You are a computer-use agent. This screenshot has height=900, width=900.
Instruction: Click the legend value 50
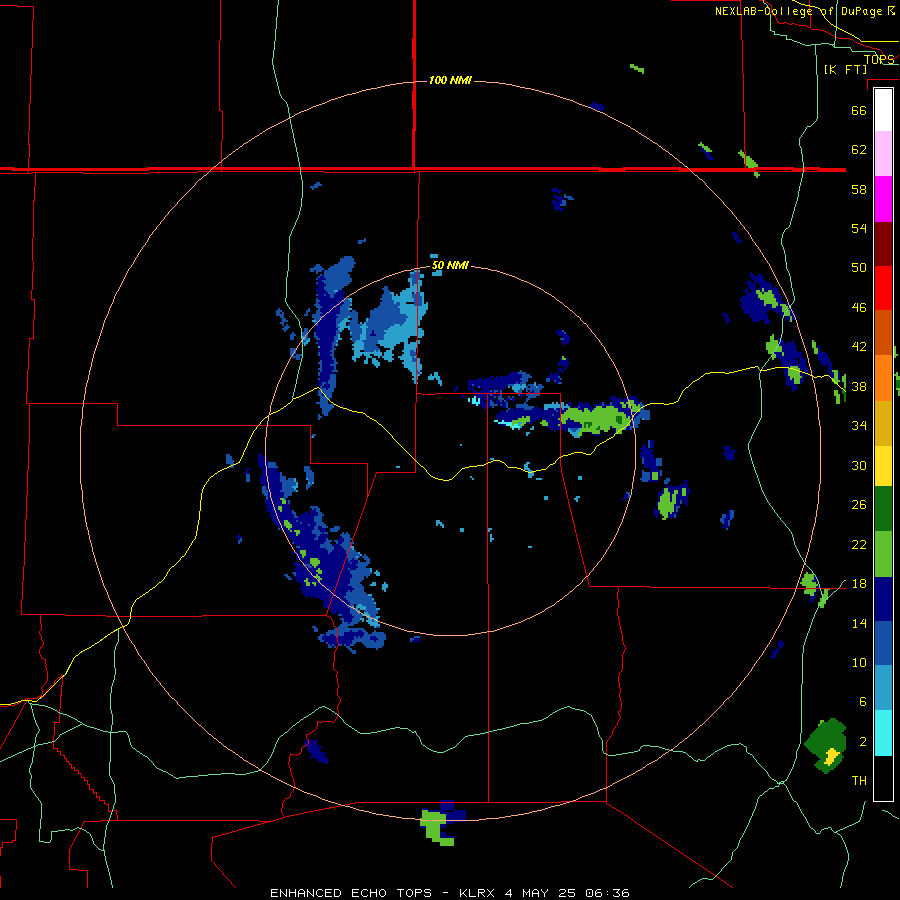[859, 267]
